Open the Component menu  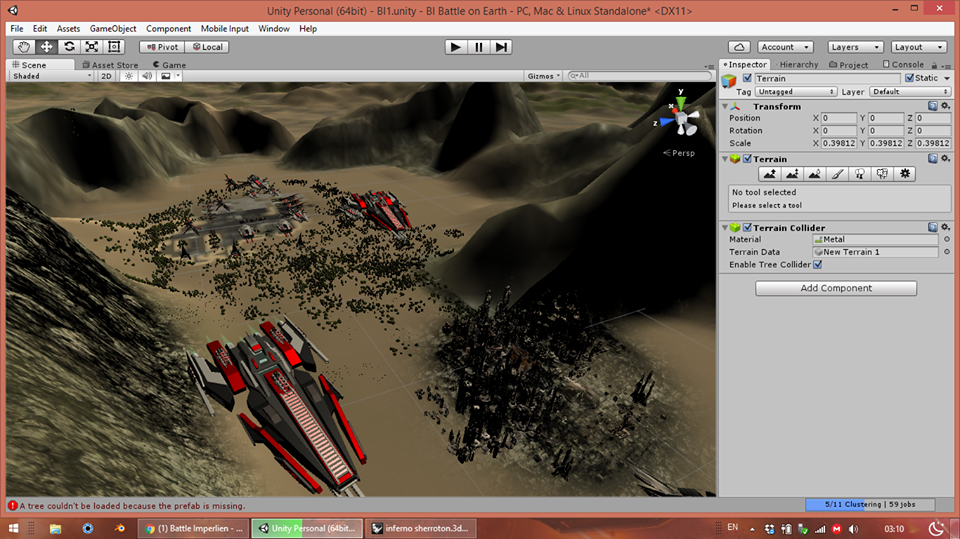click(x=168, y=29)
